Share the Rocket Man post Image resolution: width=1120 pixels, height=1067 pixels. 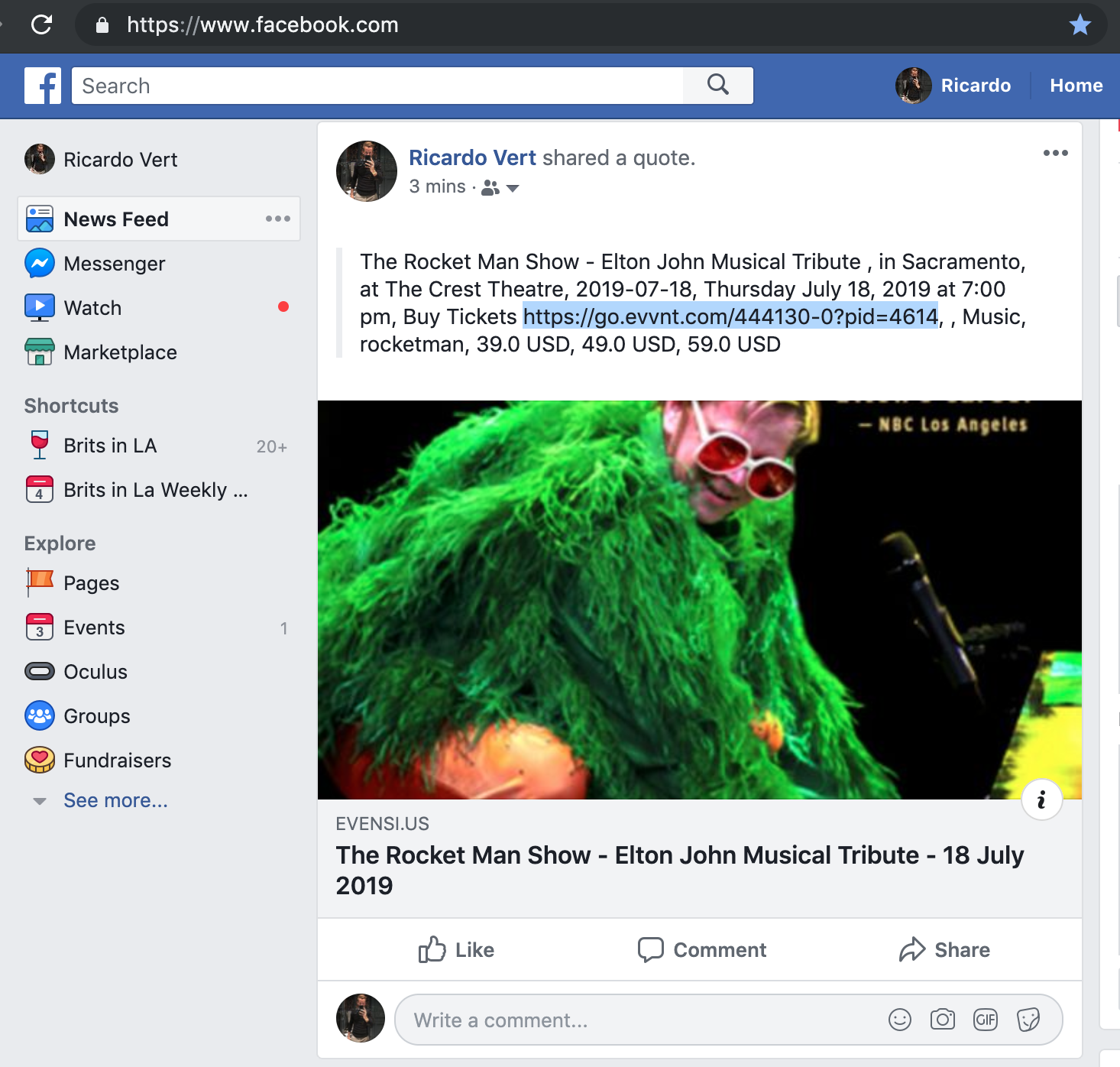click(944, 949)
